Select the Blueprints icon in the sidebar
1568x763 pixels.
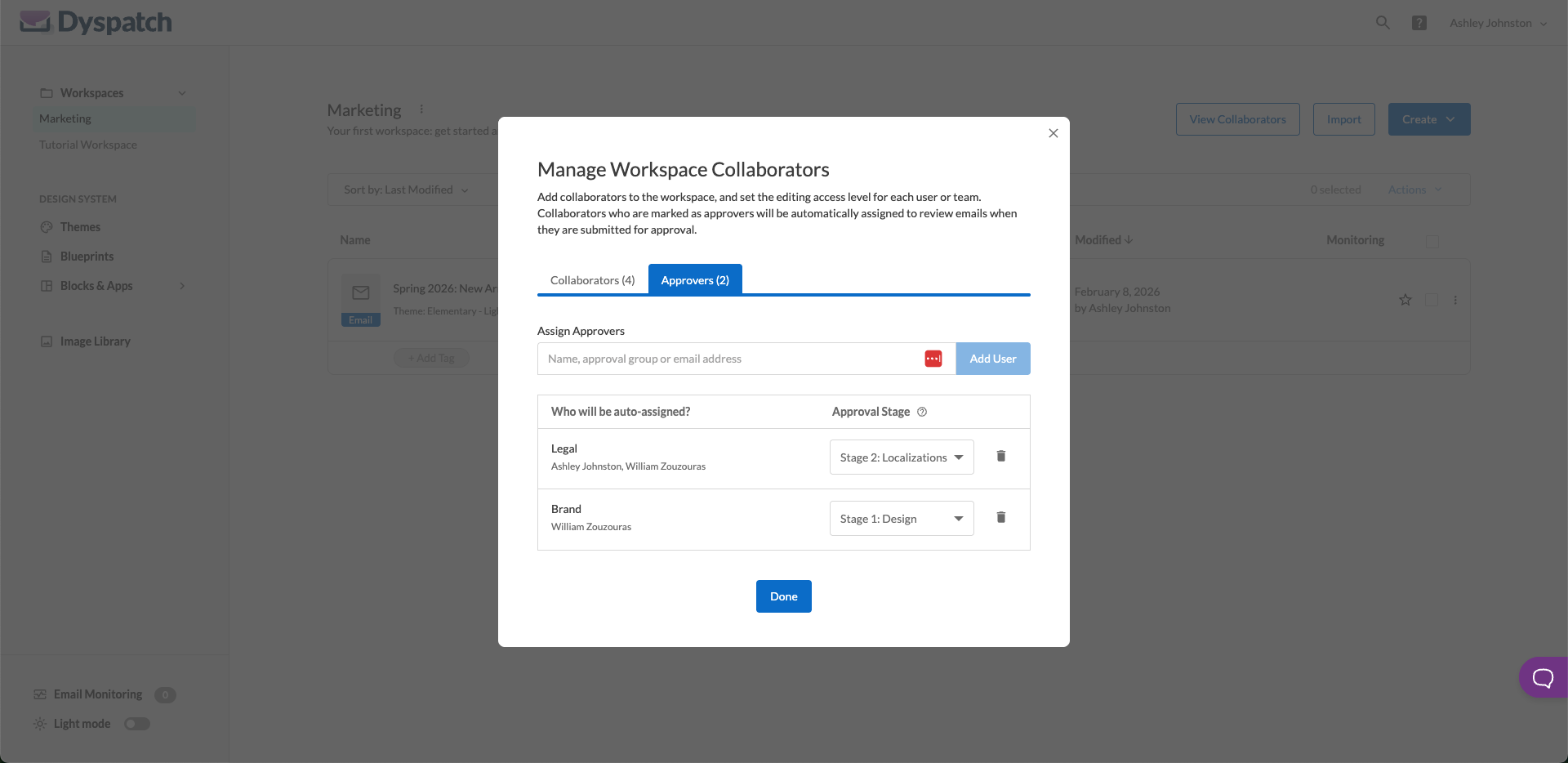click(x=47, y=256)
